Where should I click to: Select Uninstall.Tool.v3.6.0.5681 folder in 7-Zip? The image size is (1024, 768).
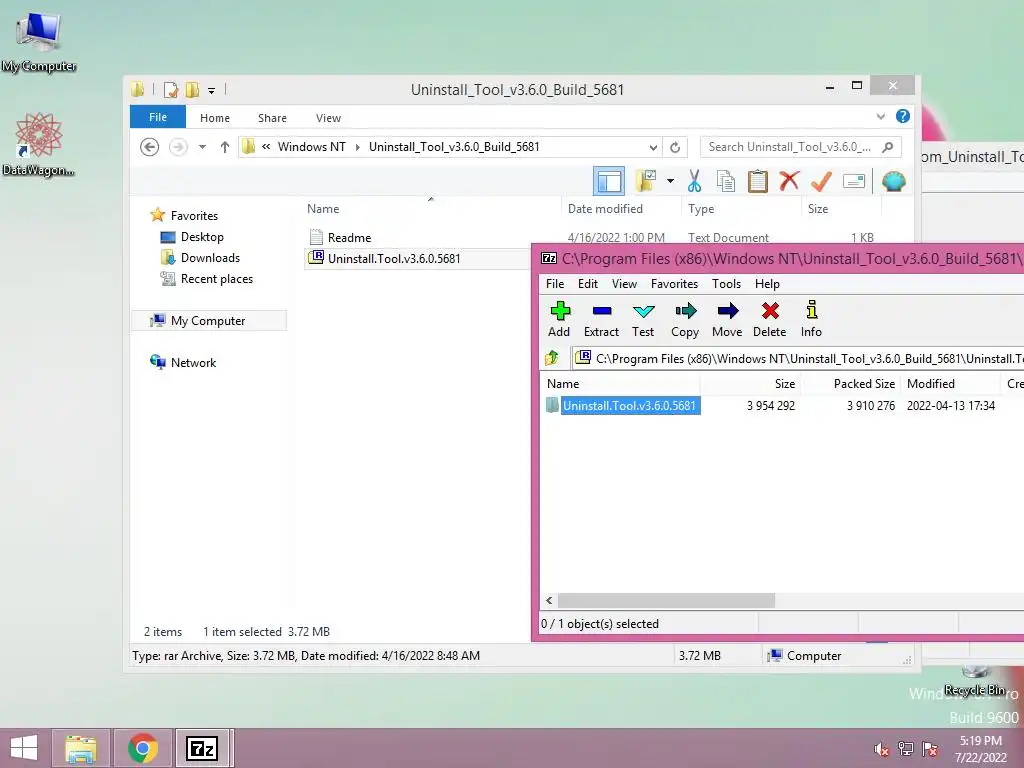pyautogui.click(x=630, y=406)
